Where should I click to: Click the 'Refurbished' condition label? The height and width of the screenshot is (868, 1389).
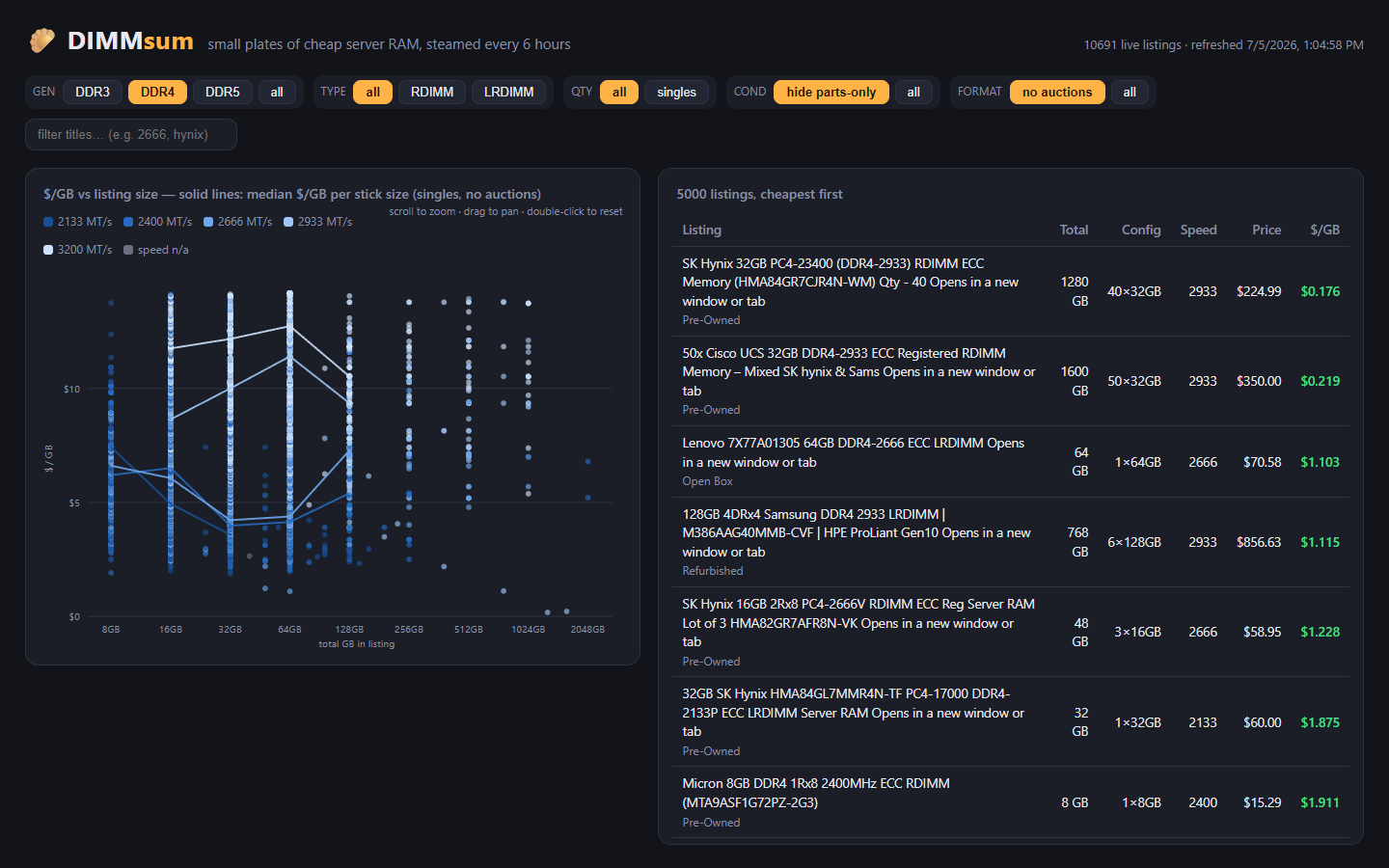[713, 571]
